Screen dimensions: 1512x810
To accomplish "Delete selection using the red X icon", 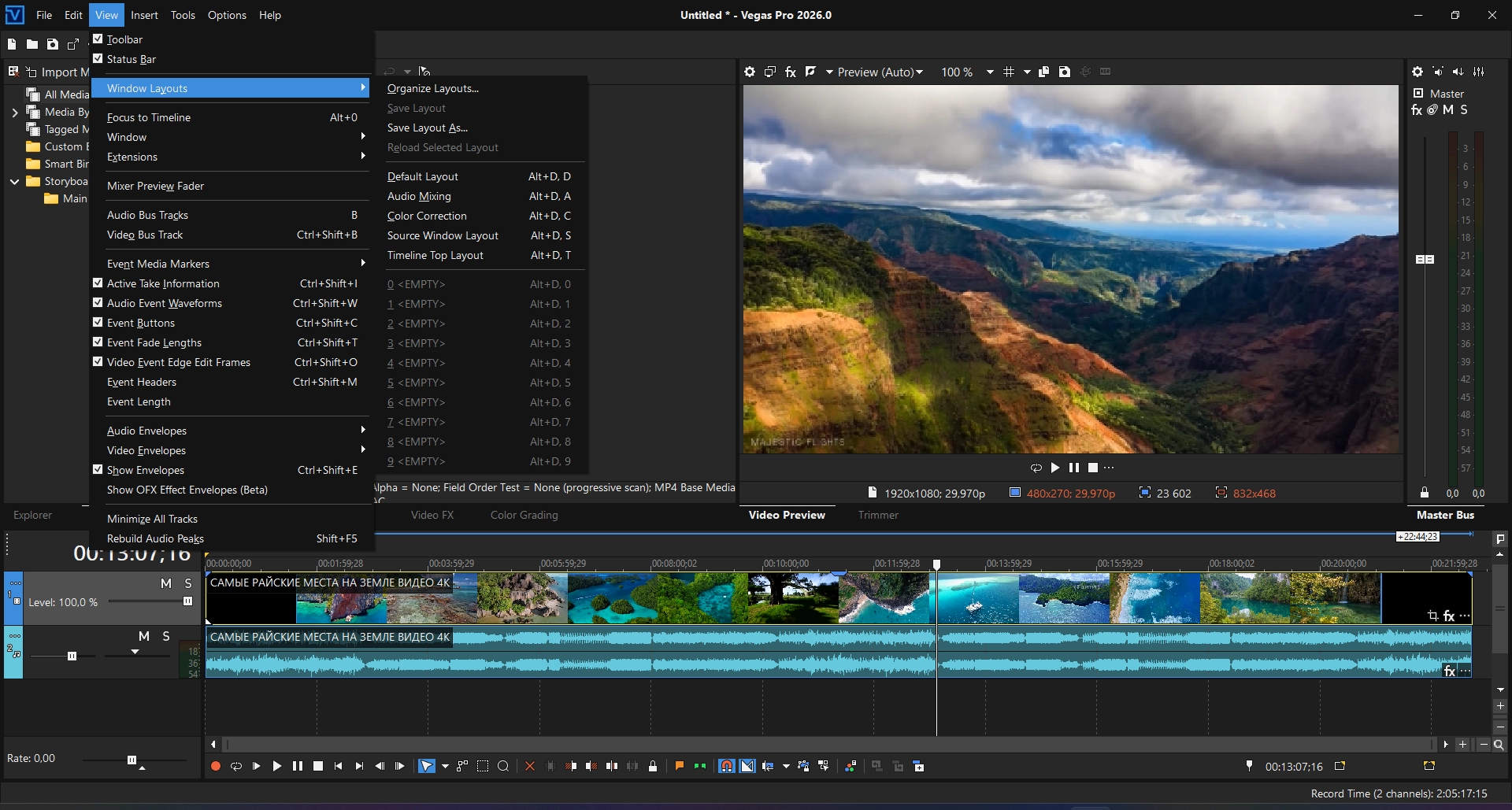I will (x=529, y=766).
